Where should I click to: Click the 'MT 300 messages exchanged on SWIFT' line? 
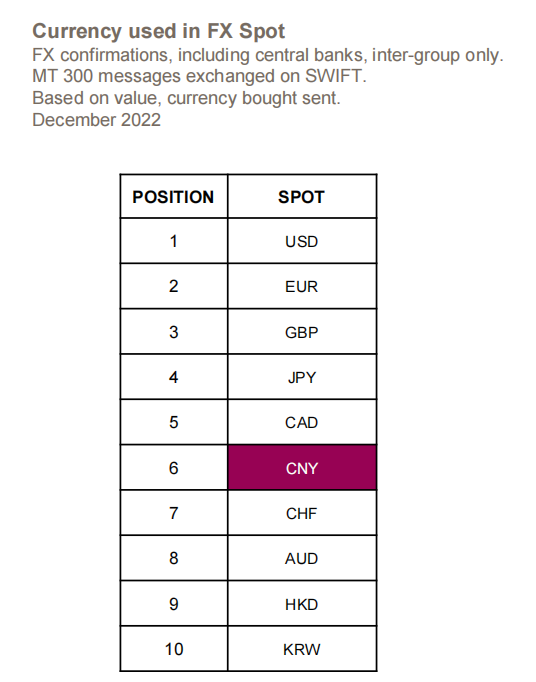tap(199, 76)
